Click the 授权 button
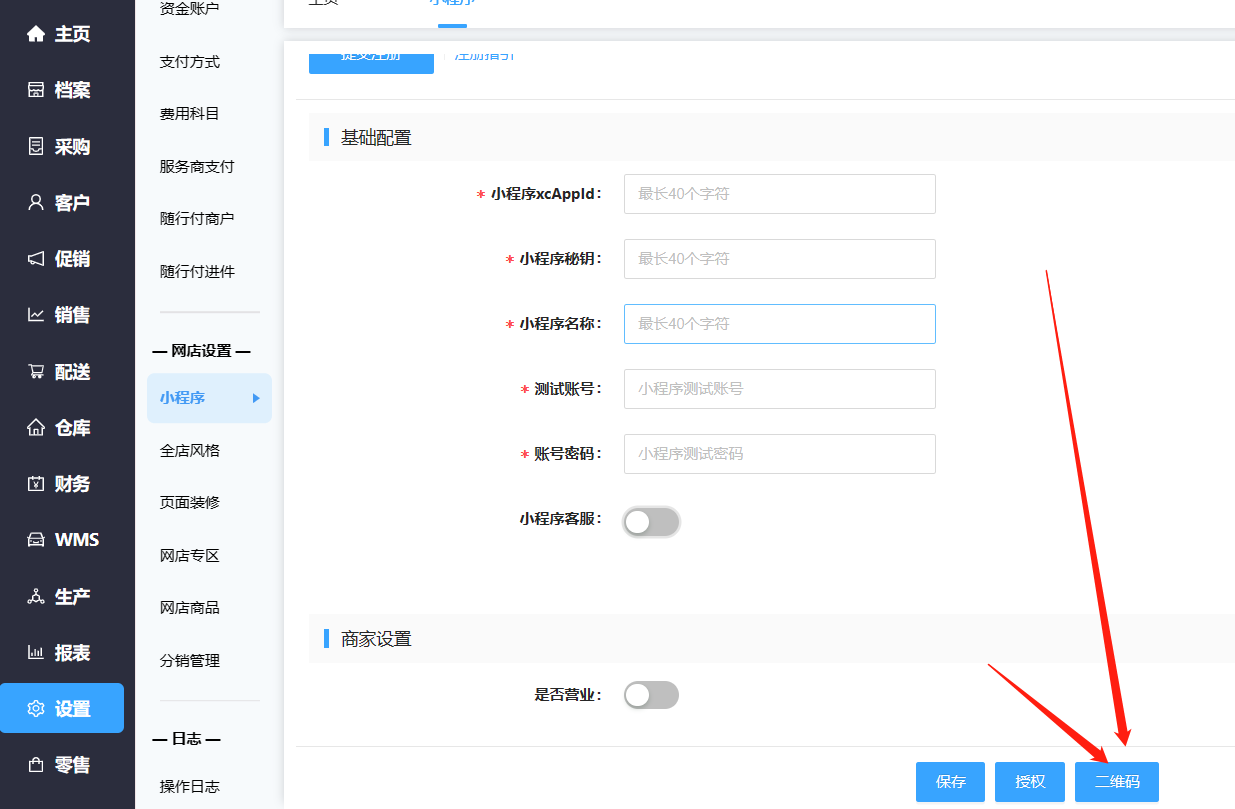Screen dimensions: 1235x809 coord(1030,782)
